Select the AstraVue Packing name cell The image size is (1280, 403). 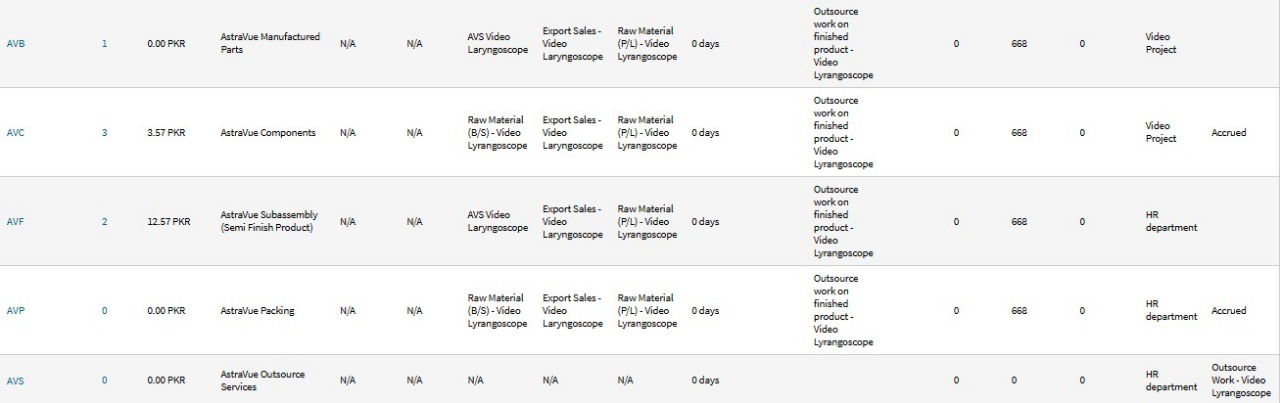[258, 311]
